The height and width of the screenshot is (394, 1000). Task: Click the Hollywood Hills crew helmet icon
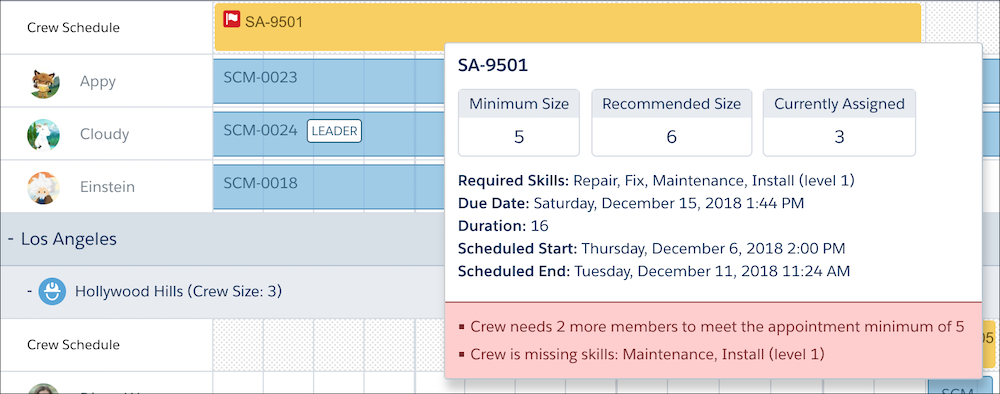point(52,291)
